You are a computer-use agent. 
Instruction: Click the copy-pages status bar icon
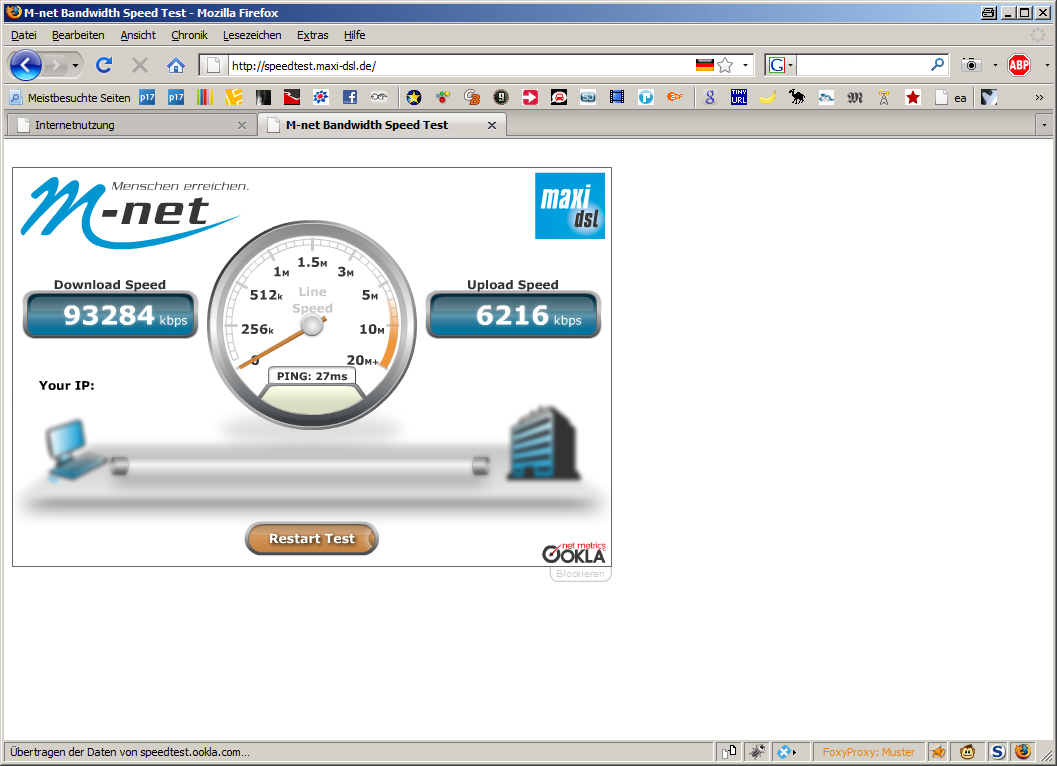click(x=729, y=751)
